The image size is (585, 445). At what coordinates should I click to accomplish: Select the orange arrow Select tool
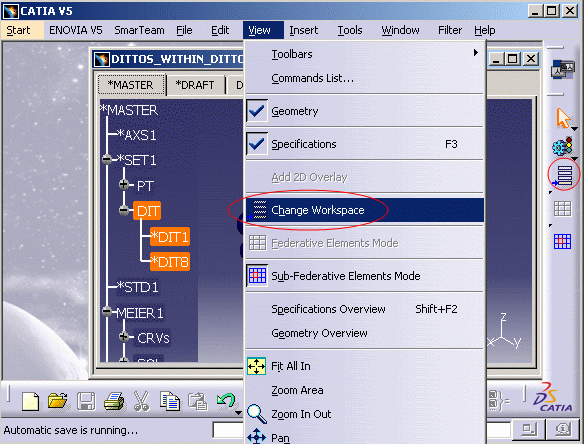coord(563,118)
